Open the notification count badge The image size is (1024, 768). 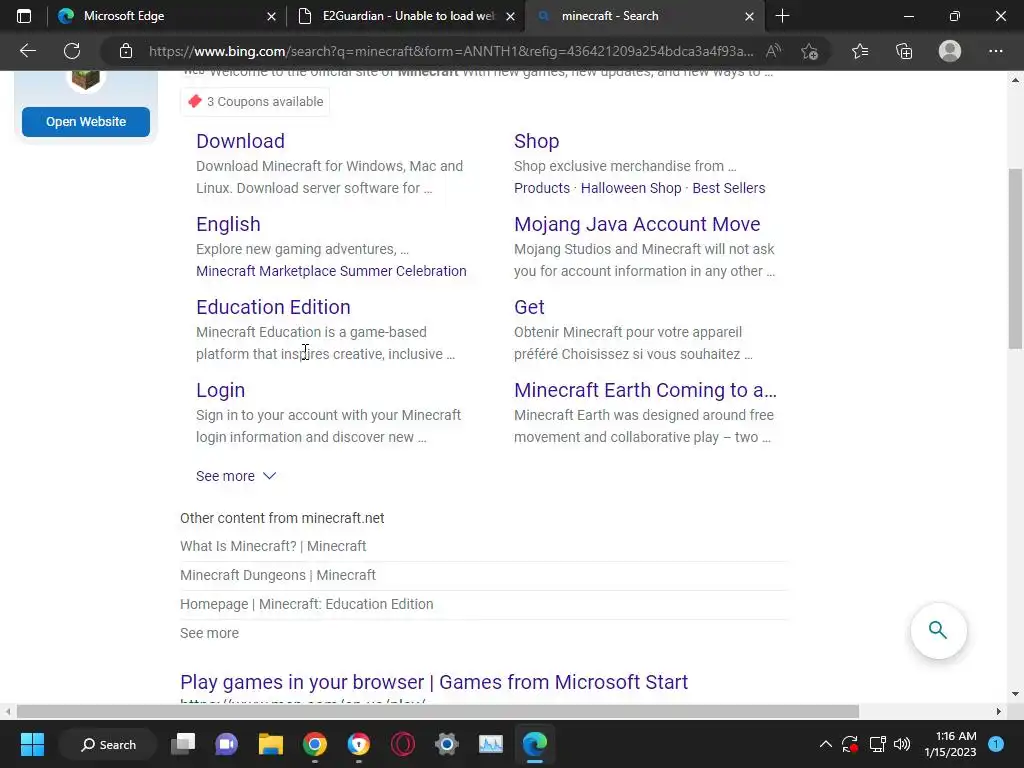click(995, 744)
